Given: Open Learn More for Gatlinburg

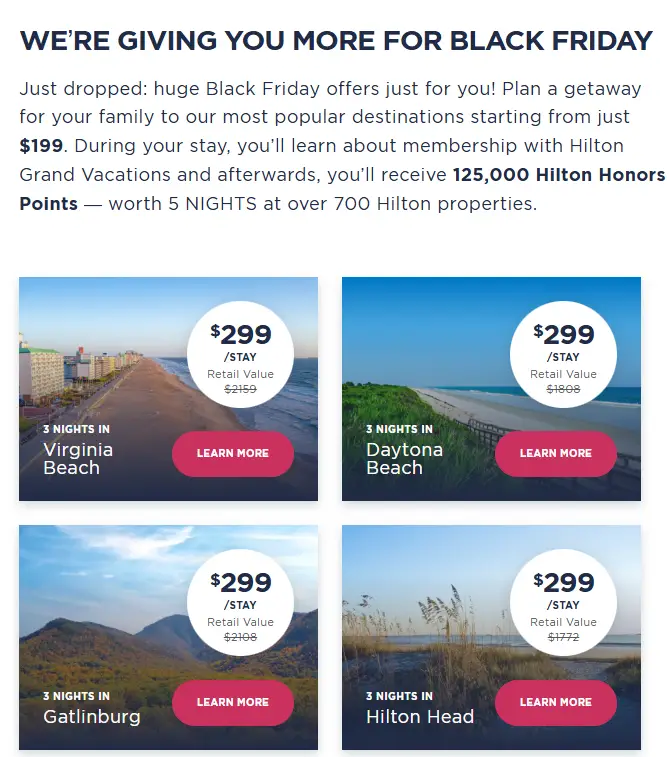Looking at the screenshot, I should pyautogui.click(x=232, y=702).
